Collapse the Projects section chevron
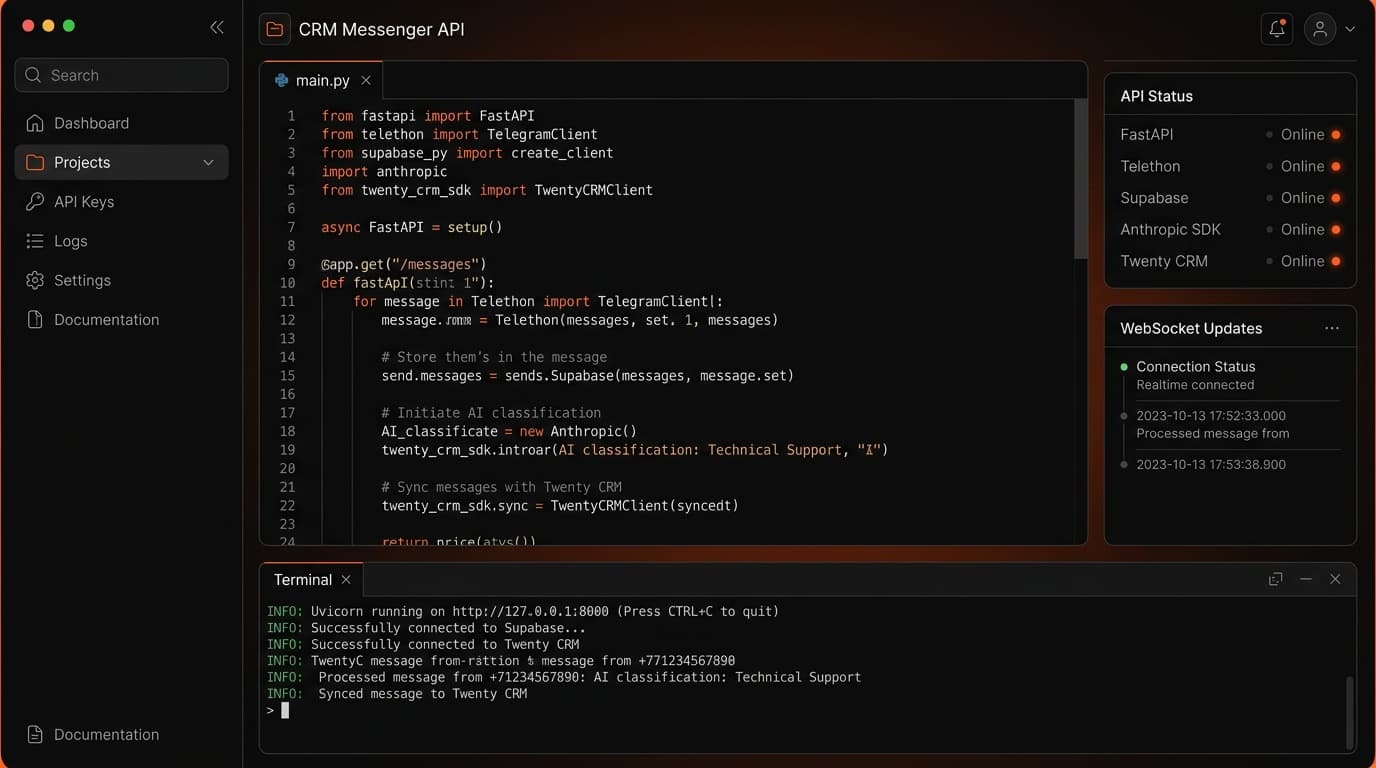Image resolution: width=1376 pixels, height=768 pixels. pyautogui.click(x=208, y=162)
